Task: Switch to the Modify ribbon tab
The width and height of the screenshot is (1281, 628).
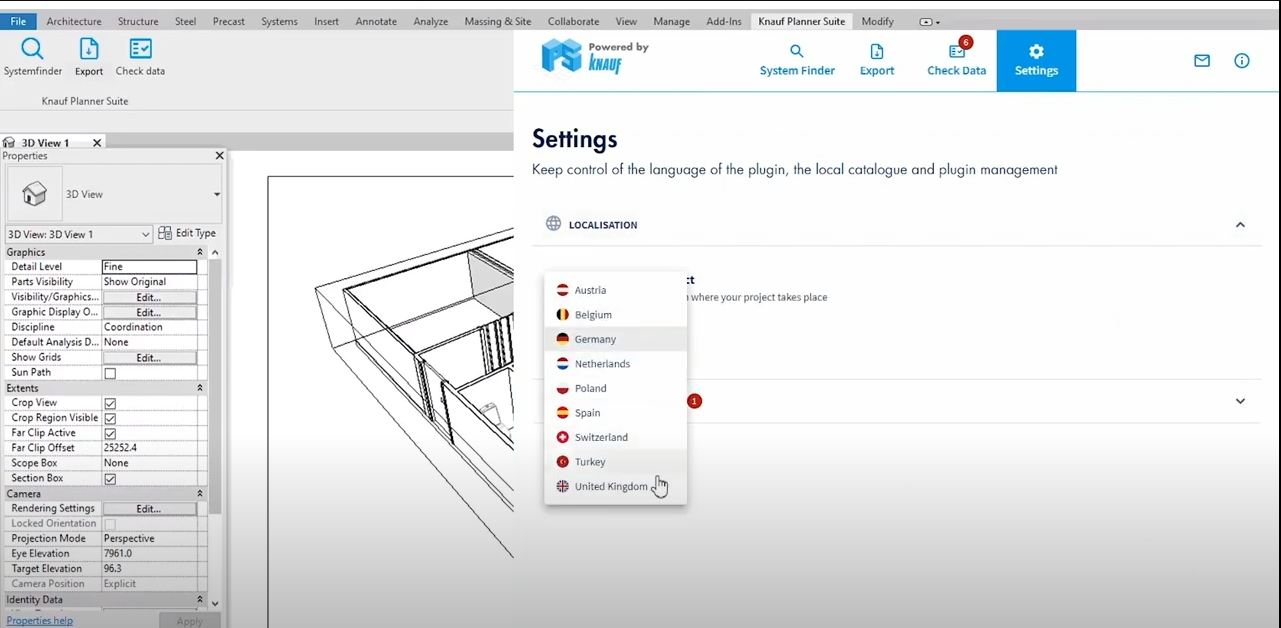Action: 878,21
